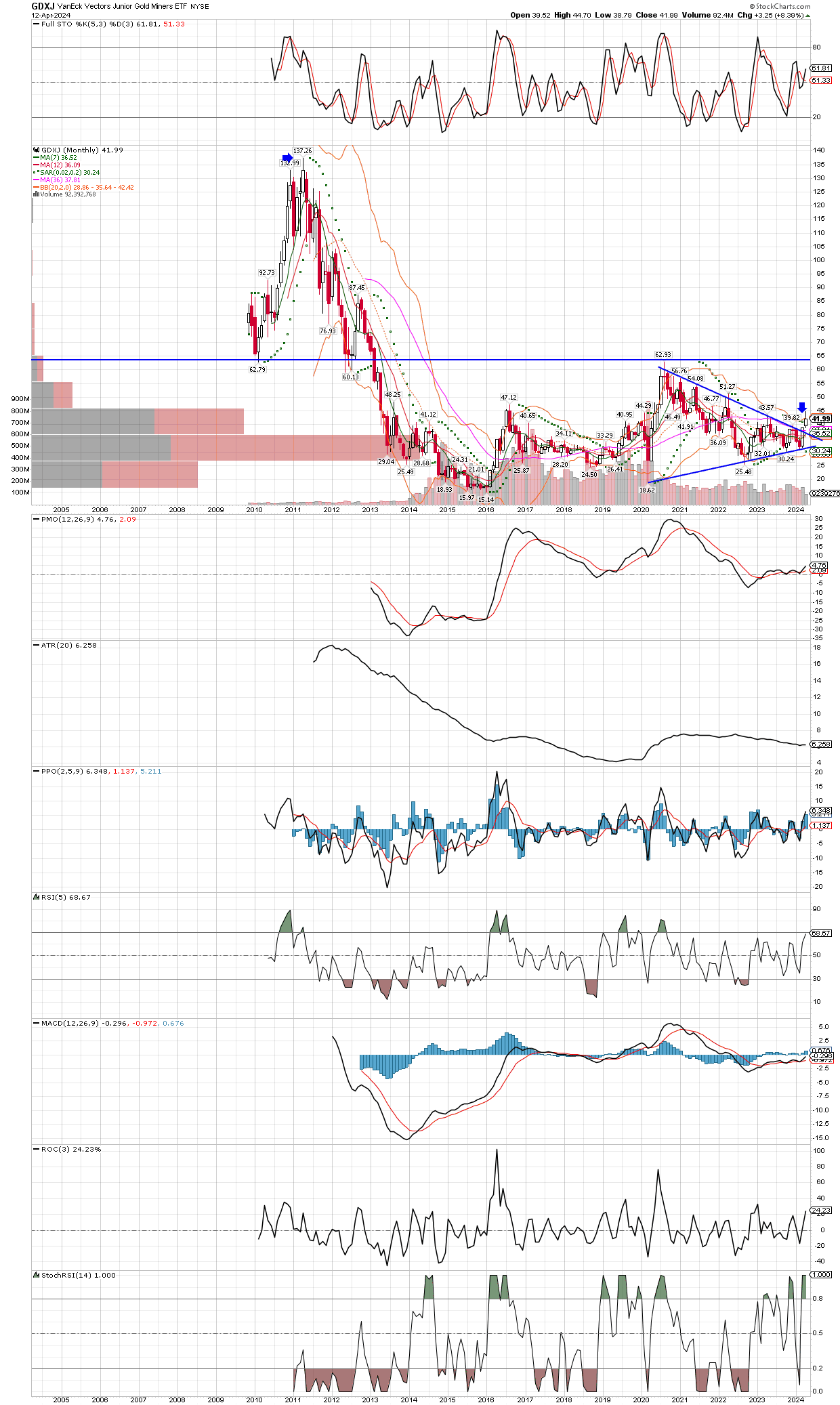Viewport: 840px width, 1405px height.
Task: Click the area-chart icon next to RSI(5)
Action: pos(37,897)
